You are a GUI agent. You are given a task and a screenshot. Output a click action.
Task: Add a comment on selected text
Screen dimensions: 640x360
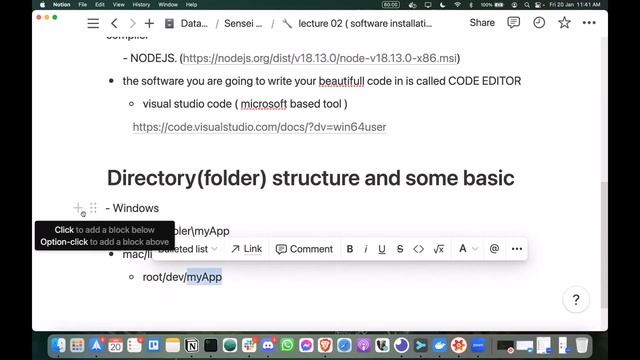(304, 249)
